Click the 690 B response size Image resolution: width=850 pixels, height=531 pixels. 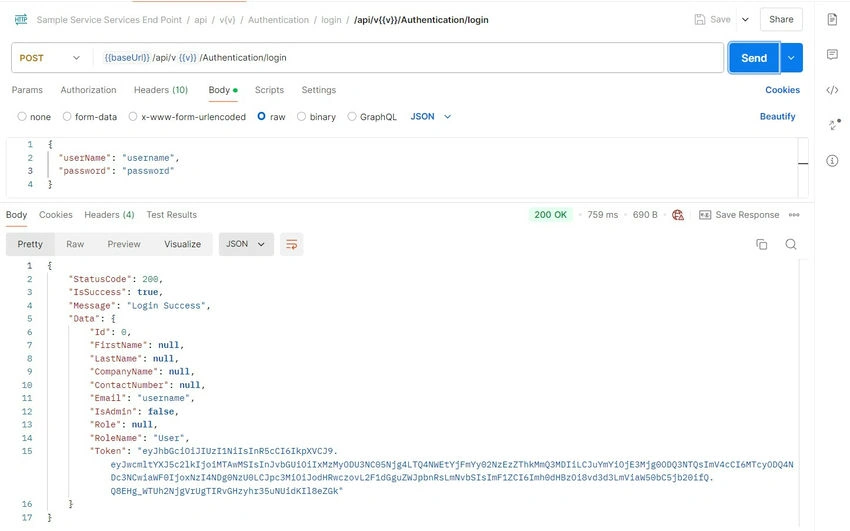tap(645, 215)
